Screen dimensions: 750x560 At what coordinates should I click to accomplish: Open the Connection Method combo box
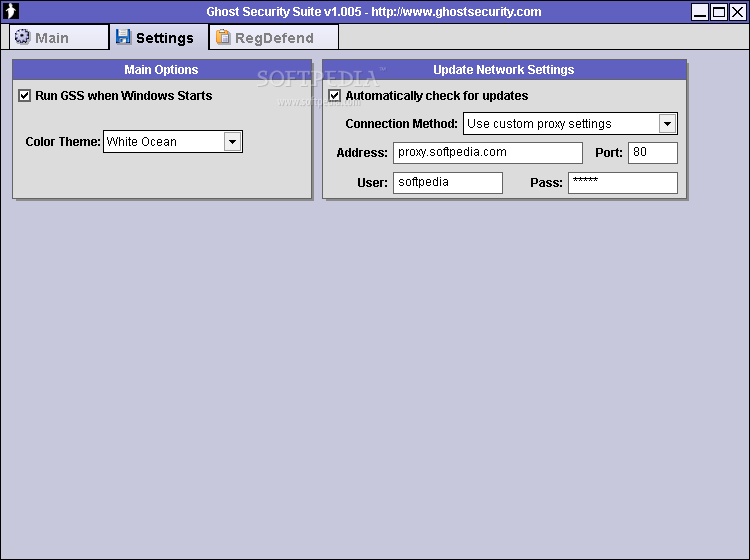(x=570, y=124)
